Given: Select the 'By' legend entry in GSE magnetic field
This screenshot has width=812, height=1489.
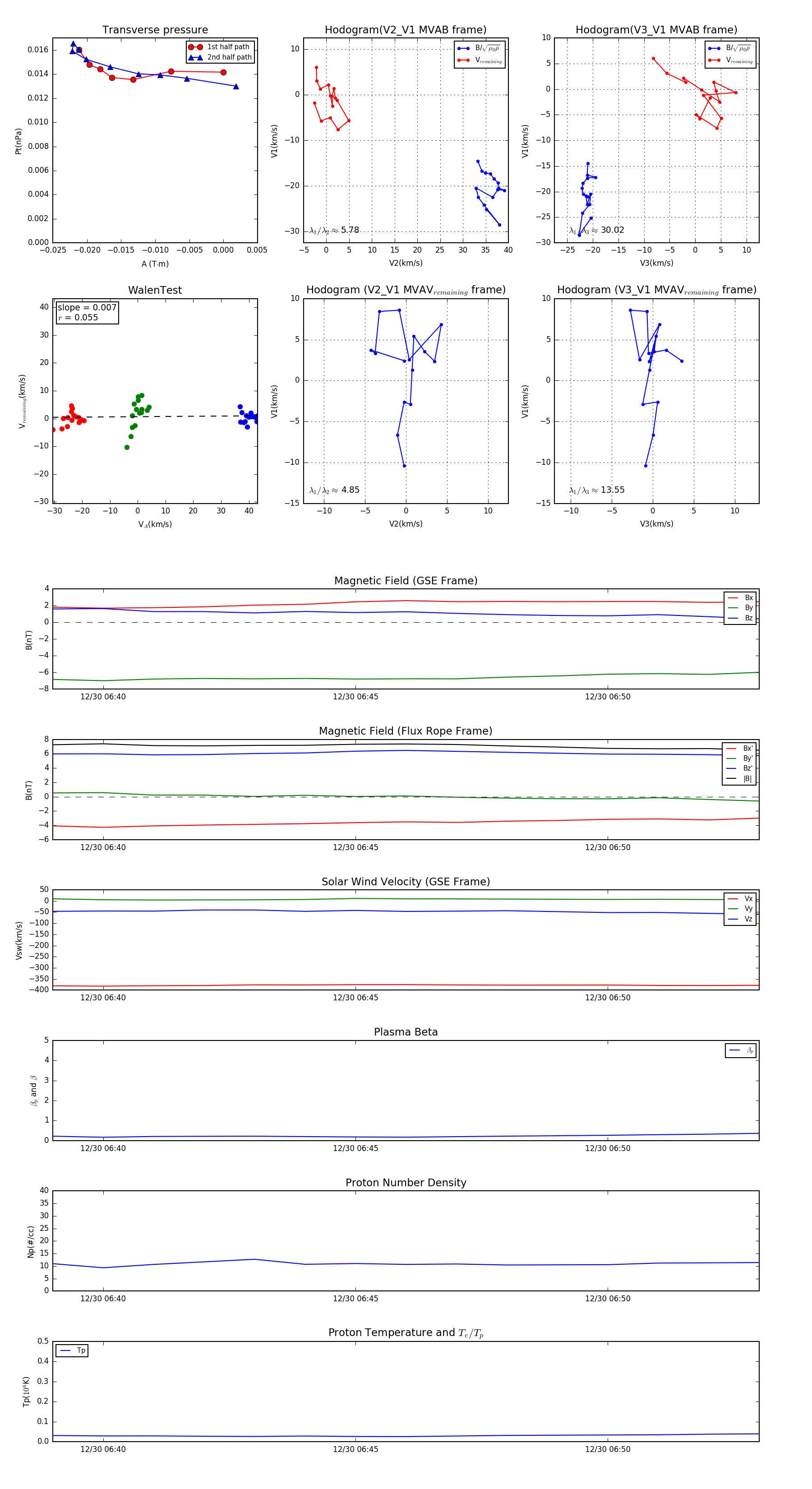Looking at the screenshot, I should click(x=740, y=607).
